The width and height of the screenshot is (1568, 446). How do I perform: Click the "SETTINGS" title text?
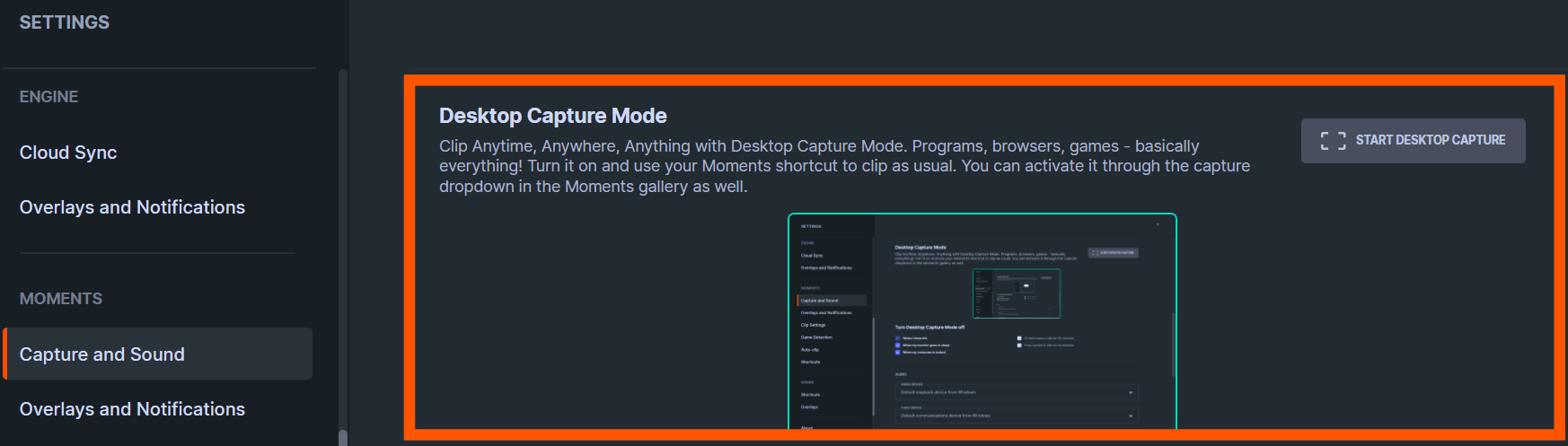click(65, 22)
